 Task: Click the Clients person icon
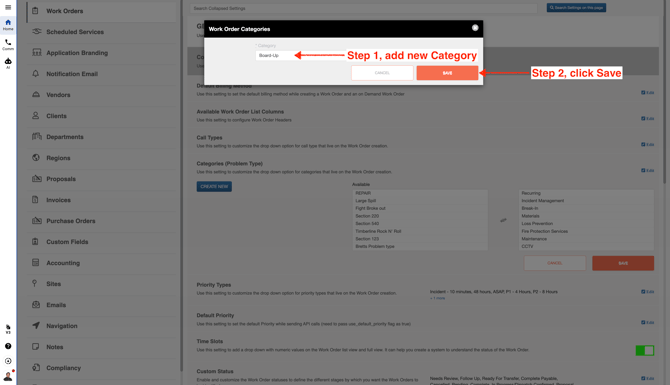(x=35, y=115)
